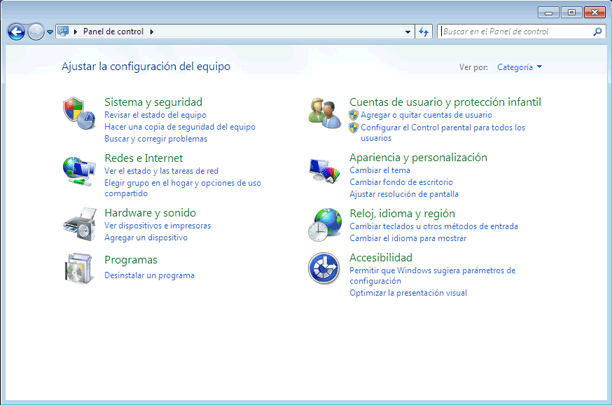
Task: Click the refresh button beside address bar
Action: pyautogui.click(x=424, y=32)
